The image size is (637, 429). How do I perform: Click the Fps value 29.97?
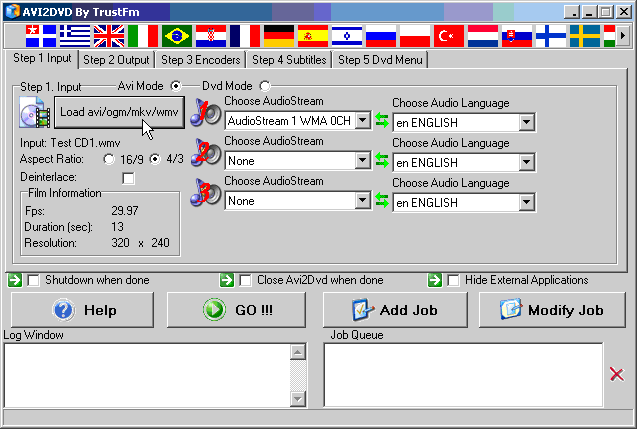pyautogui.click(x=125, y=211)
